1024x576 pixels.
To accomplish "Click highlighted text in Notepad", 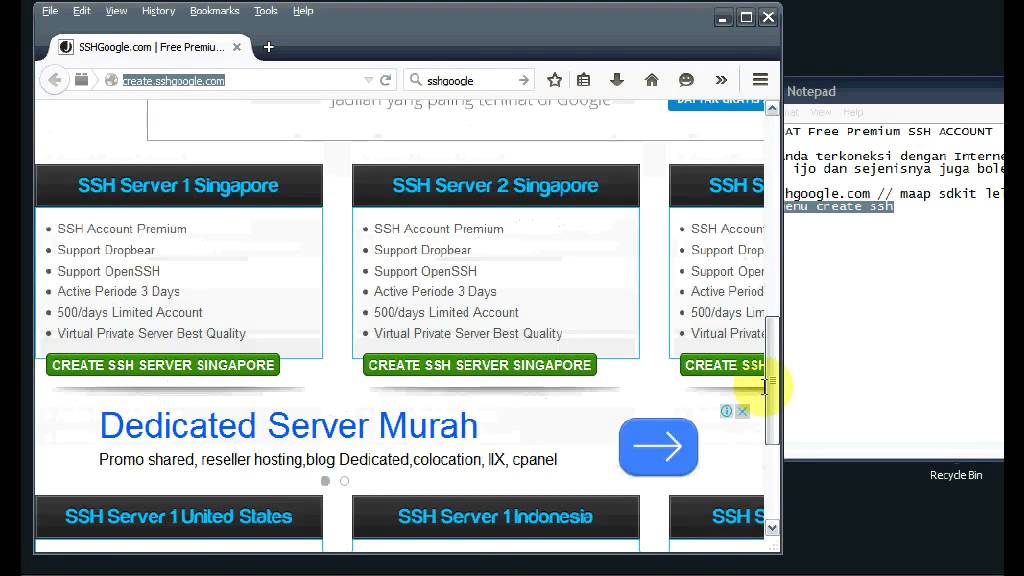I will tap(839, 206).
